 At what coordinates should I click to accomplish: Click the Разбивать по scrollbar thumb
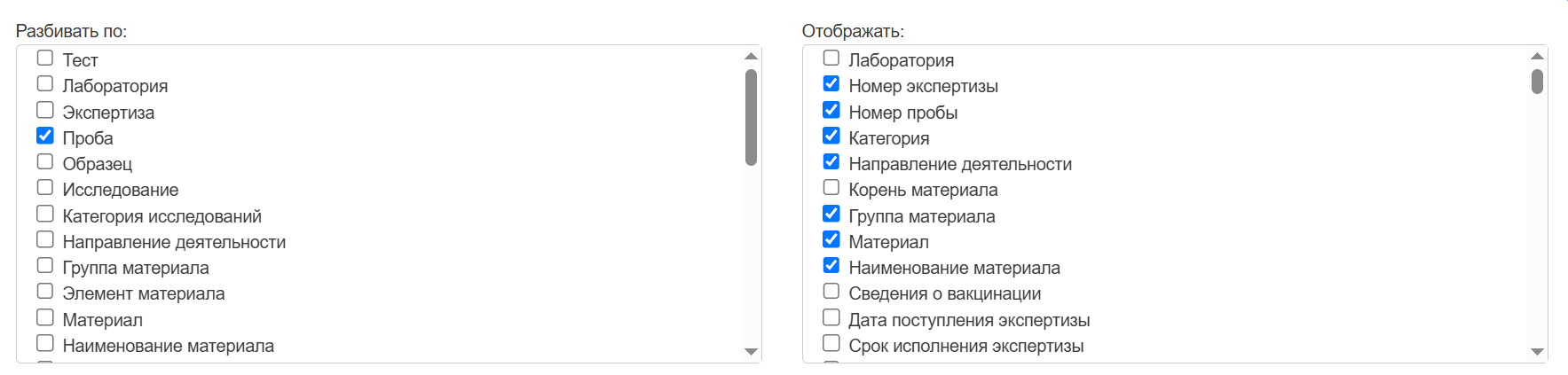click(x=751, y=117)
